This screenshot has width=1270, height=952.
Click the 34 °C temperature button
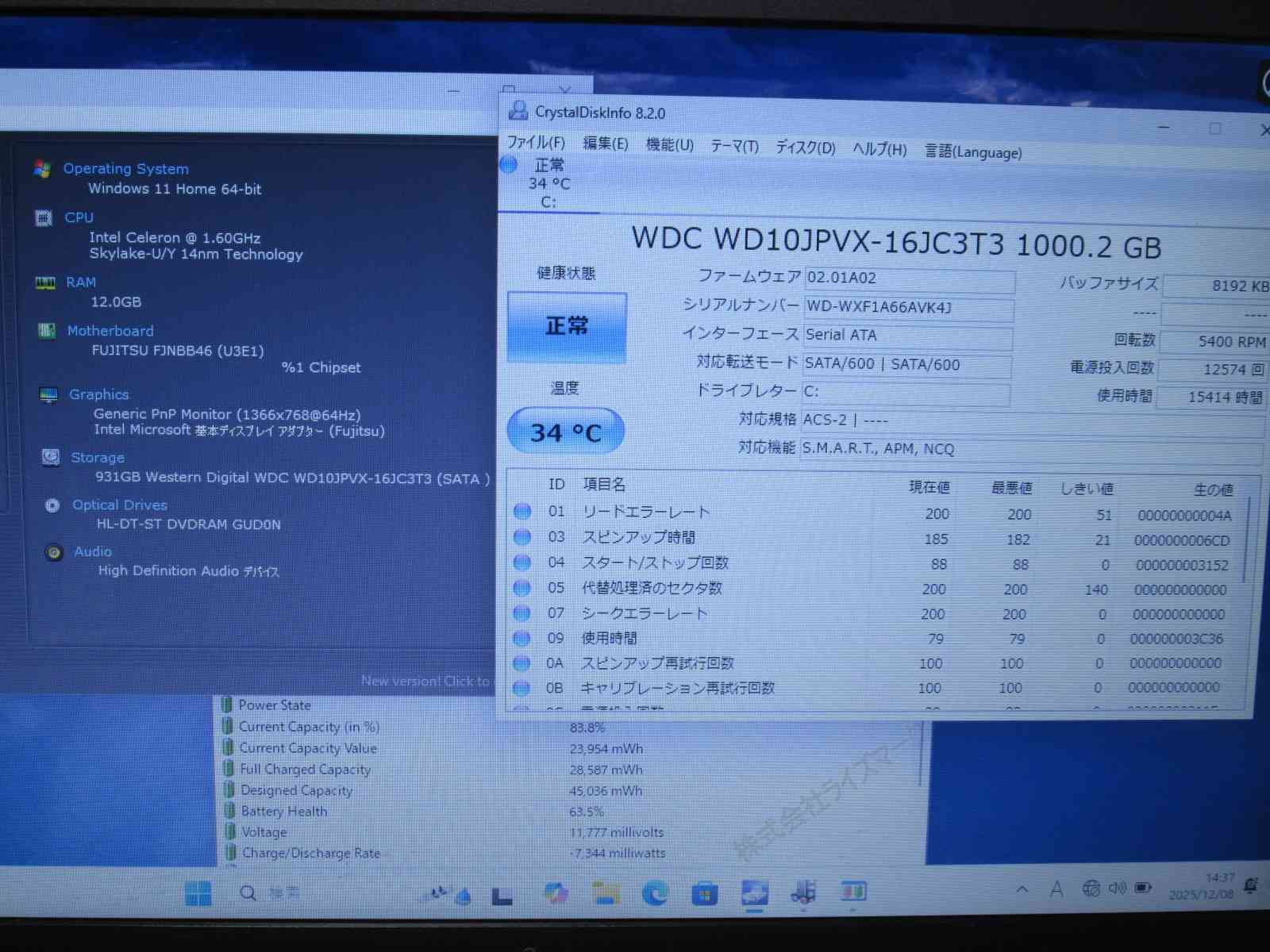click(565, 432)
